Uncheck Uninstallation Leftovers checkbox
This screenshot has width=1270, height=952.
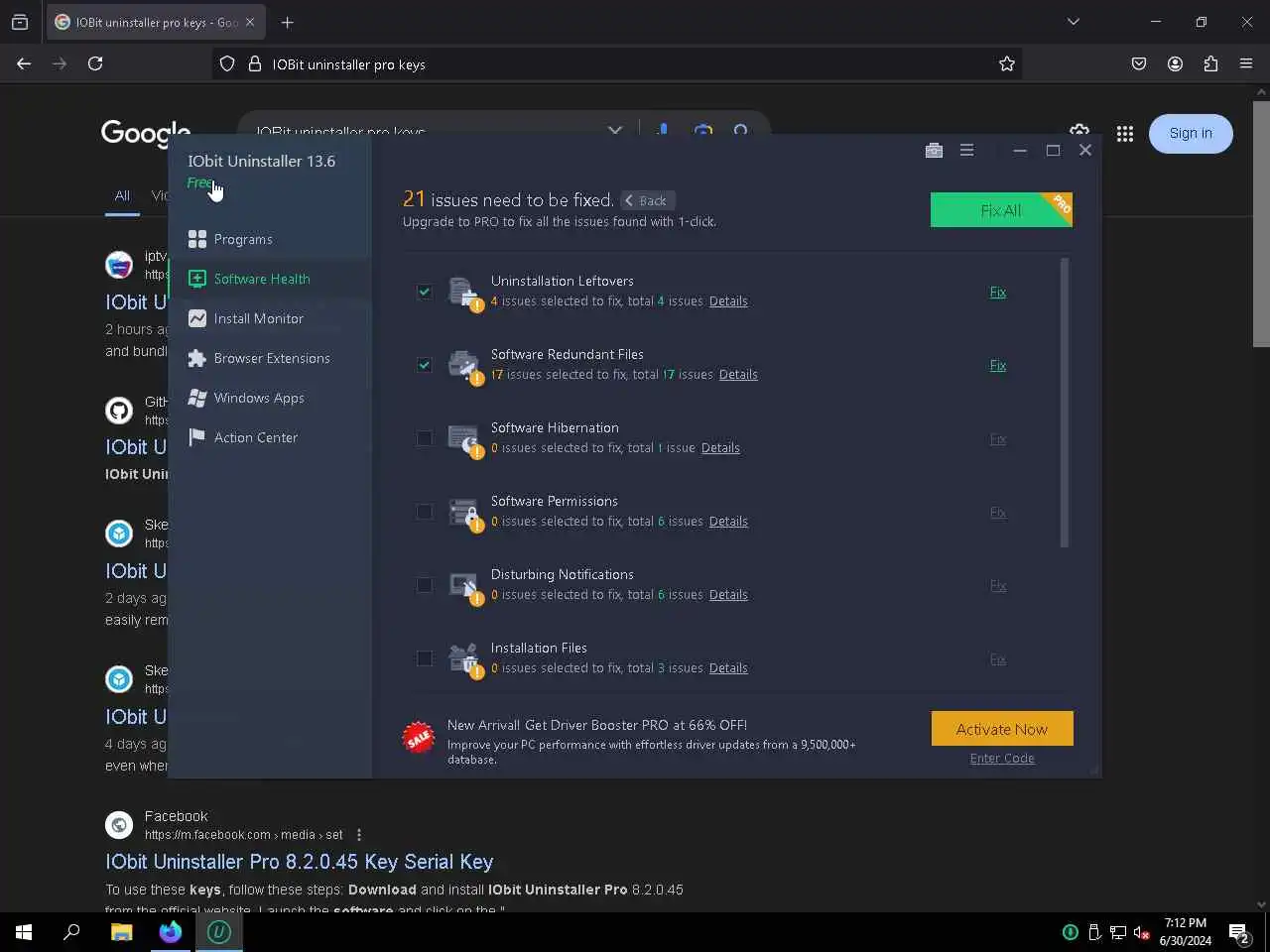pos(425,292)
